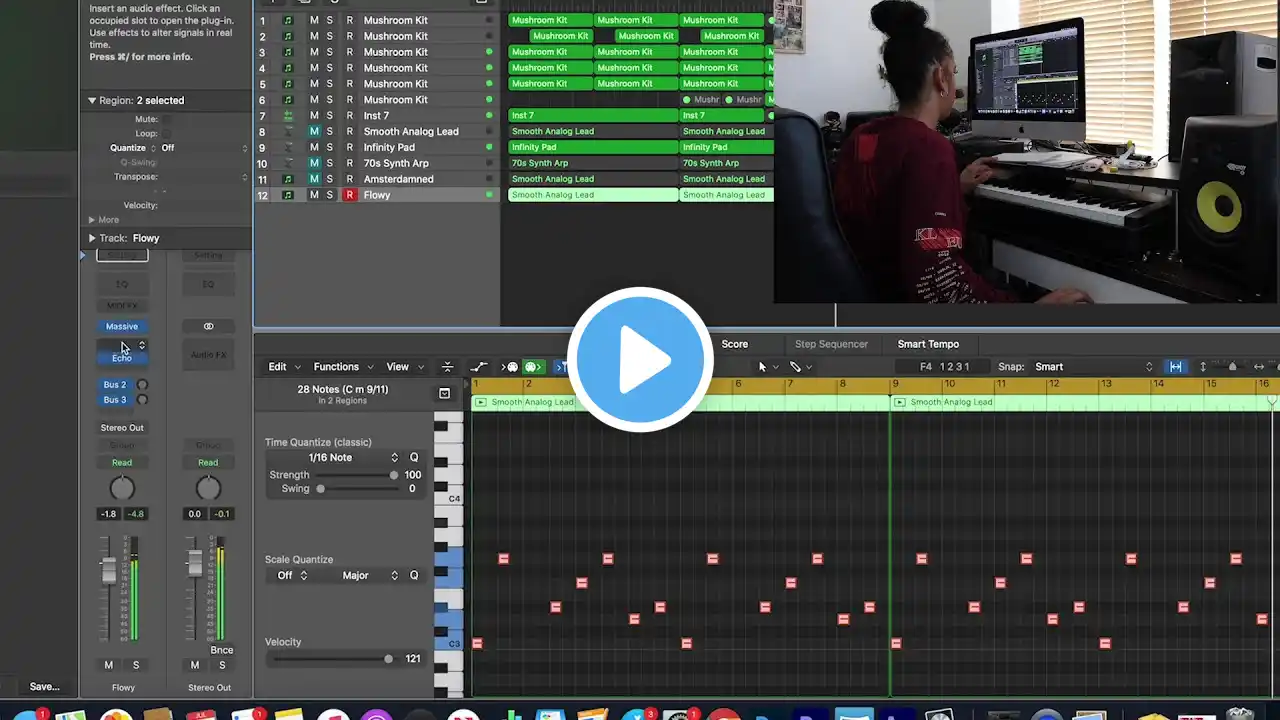Viewport: 1280px width, 720px height.
Task: Switch to the Score tab
Action: point(735,344)
